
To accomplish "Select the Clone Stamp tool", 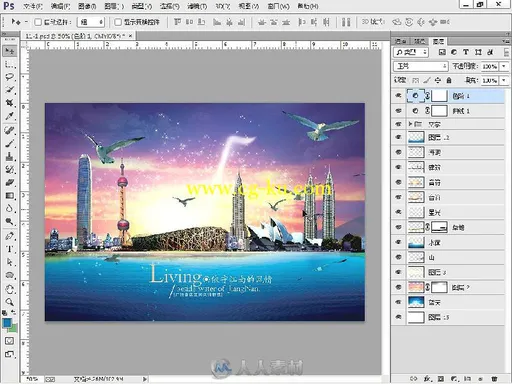I will pos(10,156).
